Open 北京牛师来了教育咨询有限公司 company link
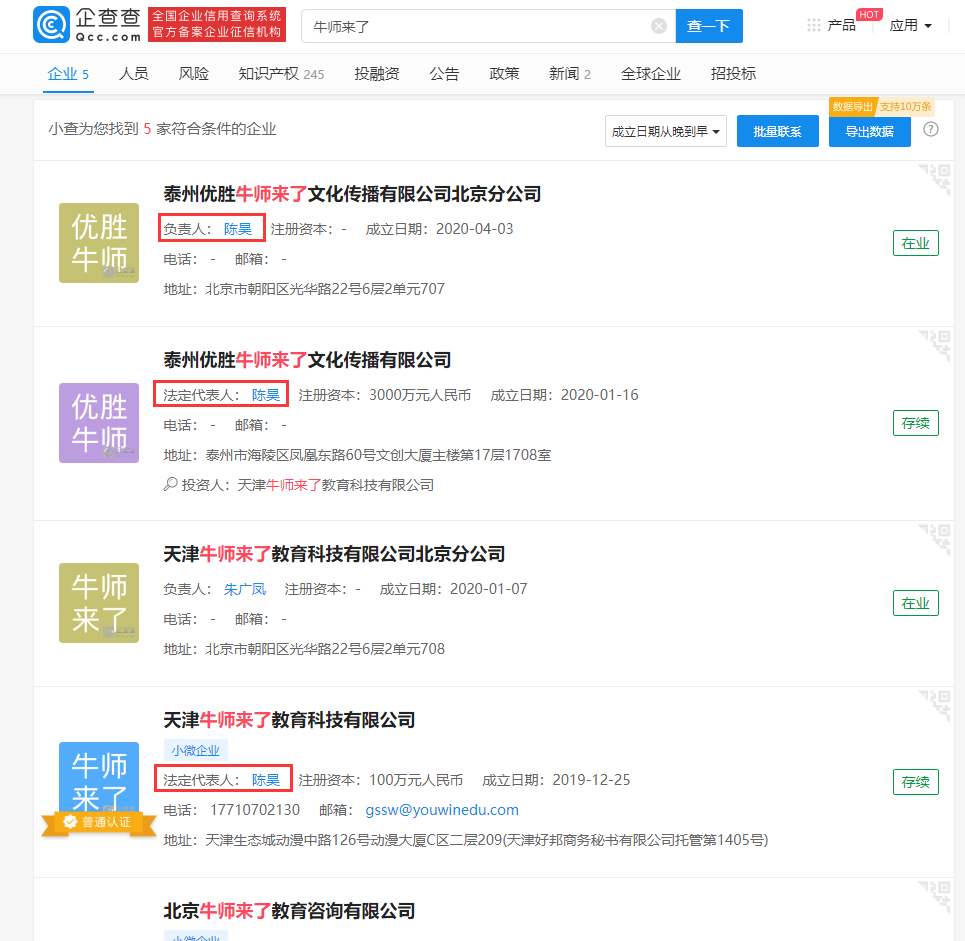The height and width of the screenshot is (941, 965). pyautogui.click(x=289, y=911)
